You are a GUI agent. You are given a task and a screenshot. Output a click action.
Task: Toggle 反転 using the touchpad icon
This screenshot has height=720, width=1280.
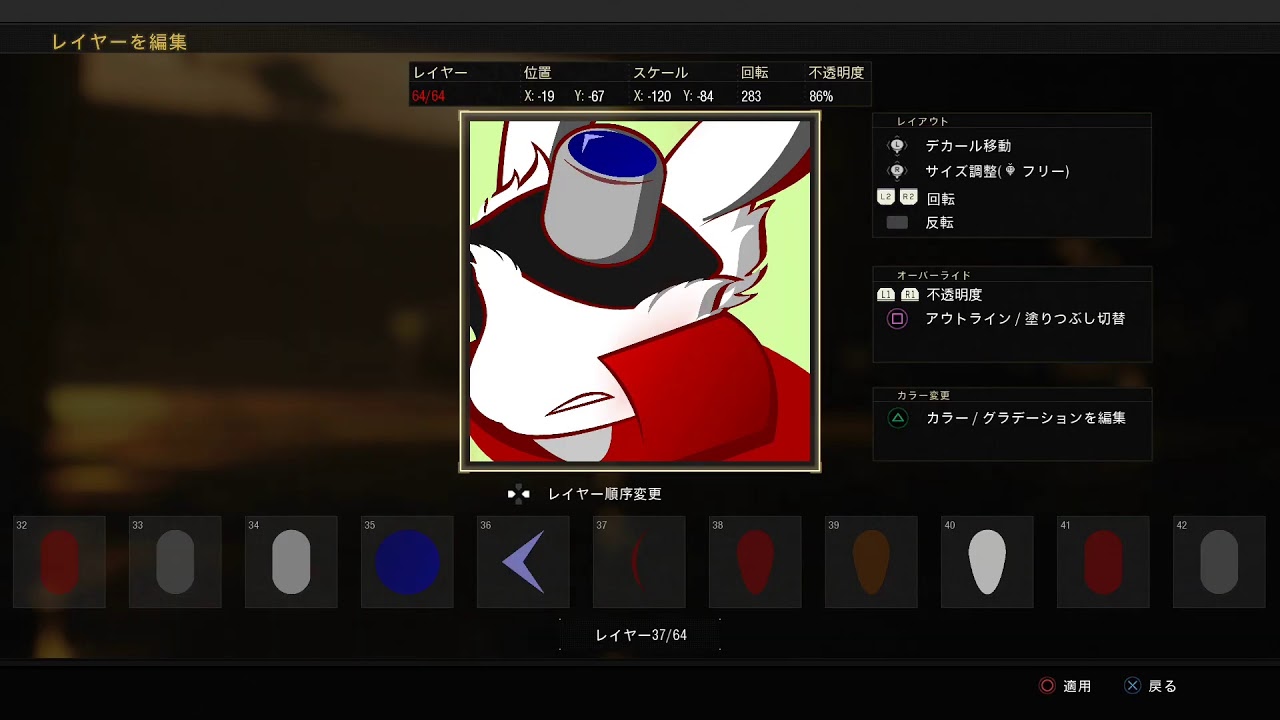(x=897, y=223)
